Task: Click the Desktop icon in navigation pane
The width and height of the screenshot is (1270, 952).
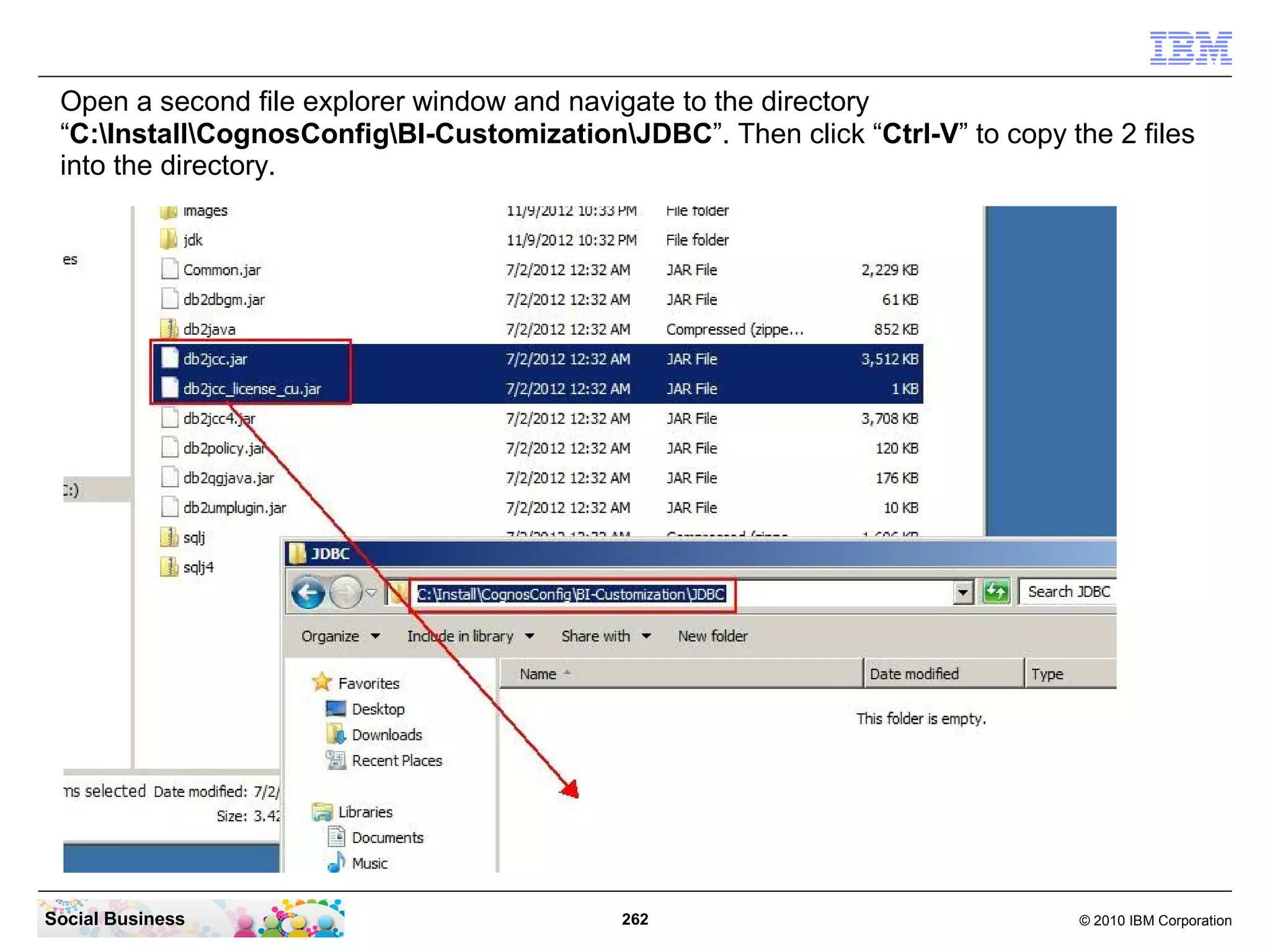Action: click(336, 708)
